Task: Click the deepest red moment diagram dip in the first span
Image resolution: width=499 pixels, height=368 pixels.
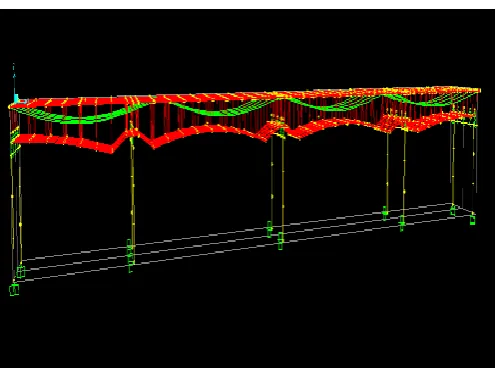Action: coord(111,149)
